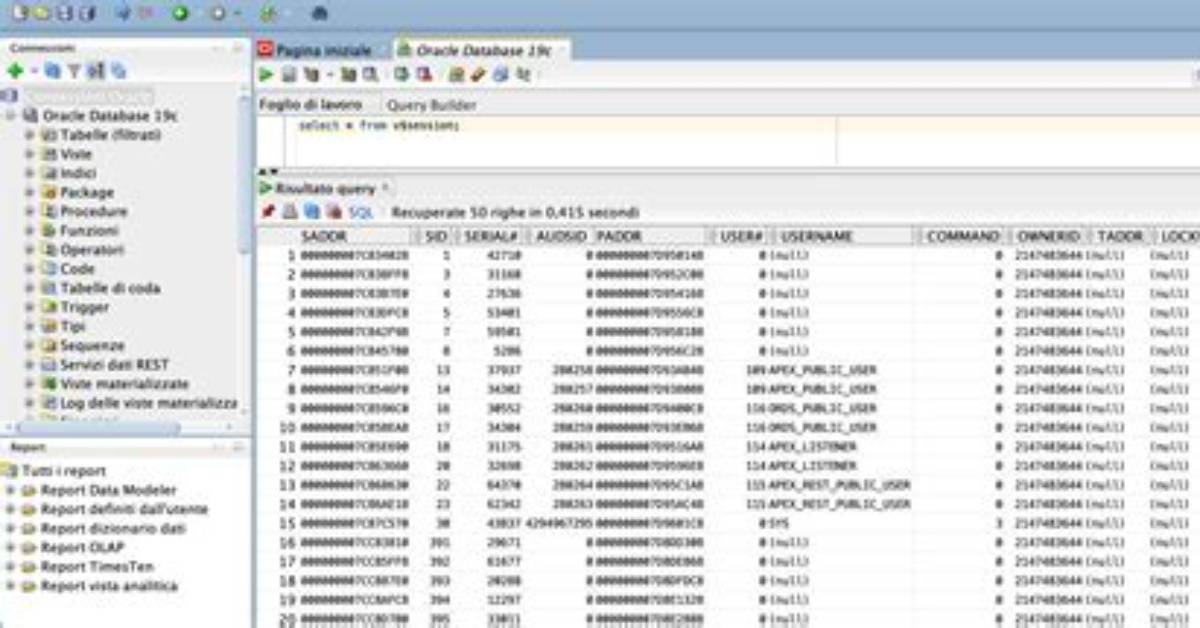Image resolution: width=1200 pixels, height=628 pixels.
Task: Click the SQL link in query result toolbar
Action: pyautogui.click(x=360, y=213)
